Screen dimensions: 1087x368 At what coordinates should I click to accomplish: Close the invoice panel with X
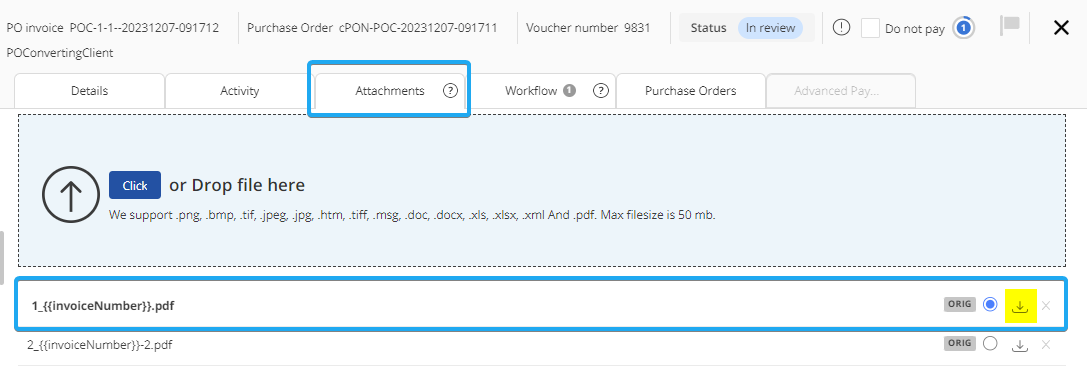[1061, 28]
